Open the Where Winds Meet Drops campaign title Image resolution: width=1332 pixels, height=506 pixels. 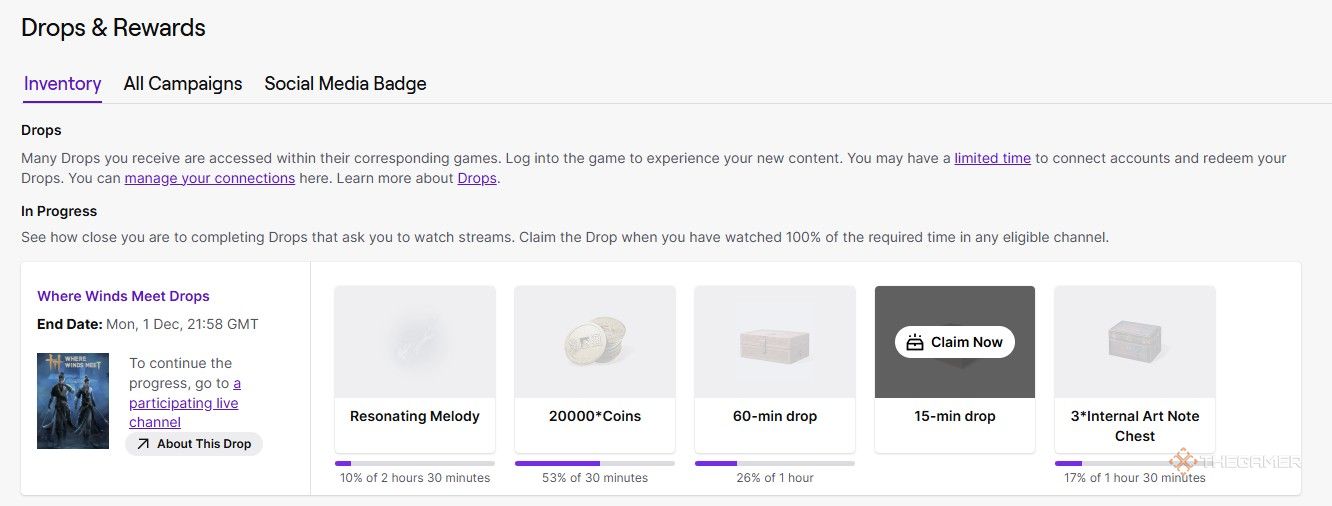(x=123, y=296)
